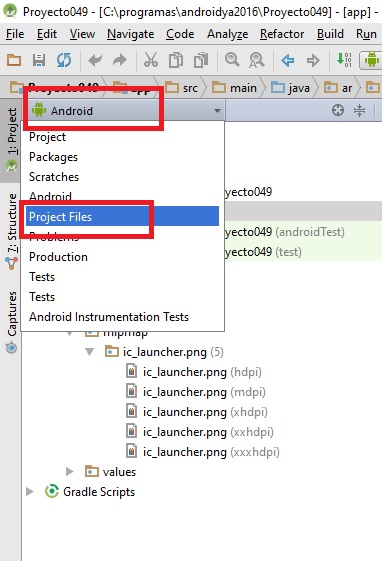Image resolution: width=382 pixels, height=561 pixels.
Task: Click the Back navigation arrow
Action: (288, 60)
